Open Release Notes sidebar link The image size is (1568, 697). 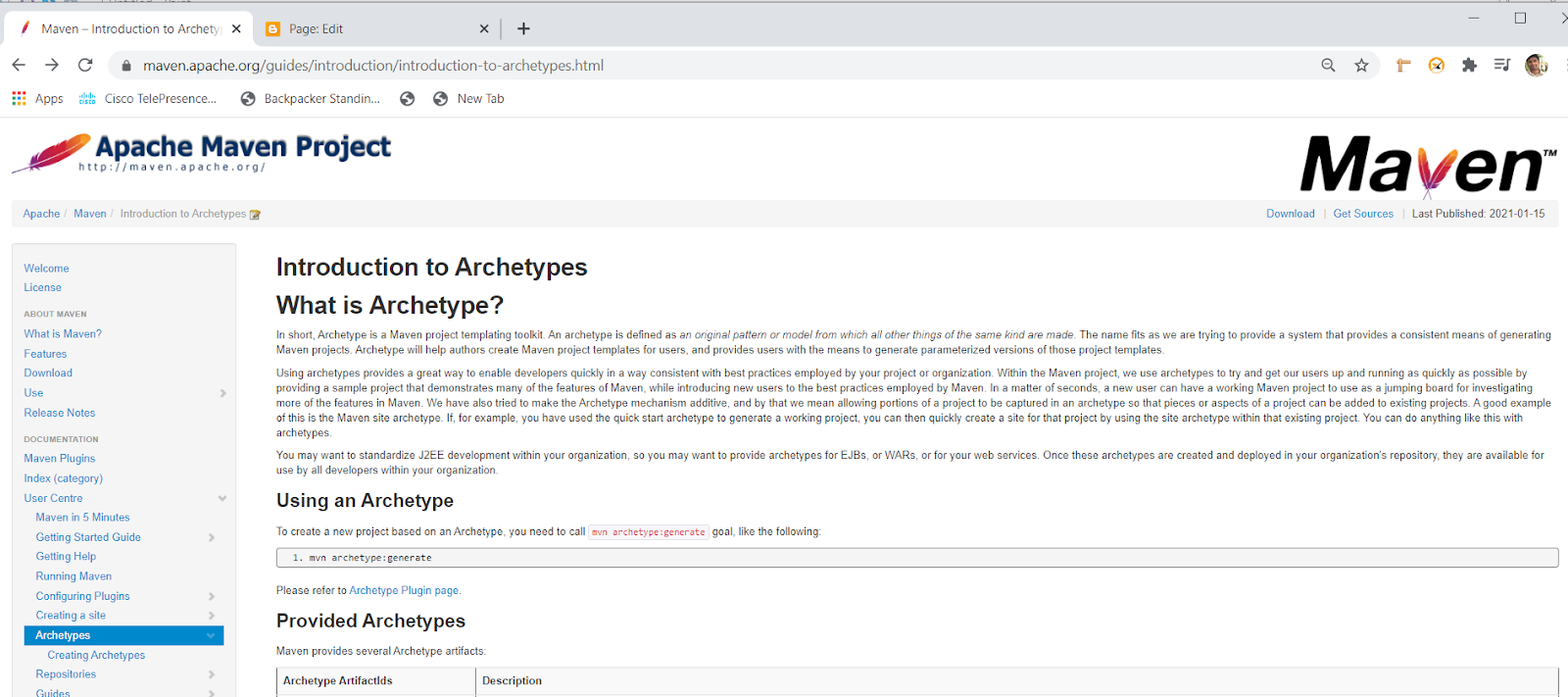point(60,413)
